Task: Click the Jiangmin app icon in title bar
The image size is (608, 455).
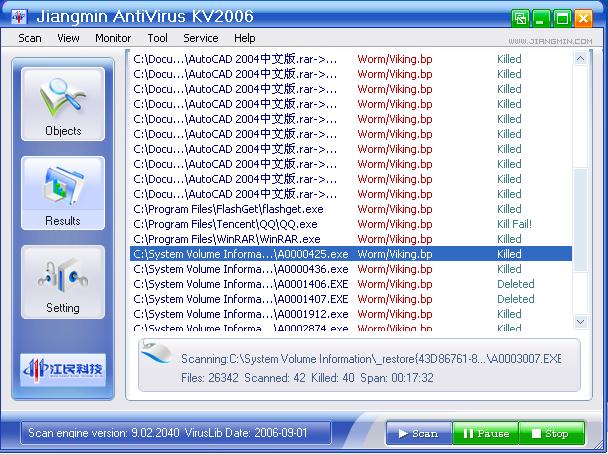Action: [x=19, y=17]
